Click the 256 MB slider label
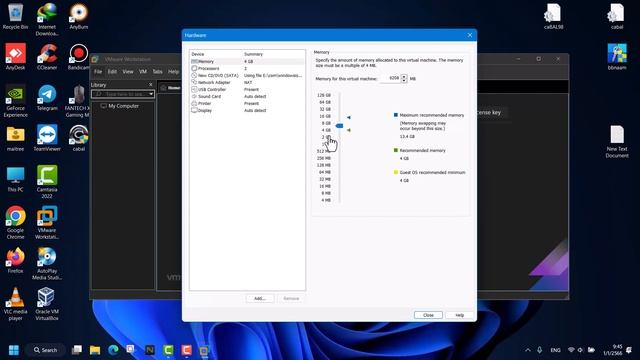The image size is (640, 360). pyautogui.click(x=324, y=158)
